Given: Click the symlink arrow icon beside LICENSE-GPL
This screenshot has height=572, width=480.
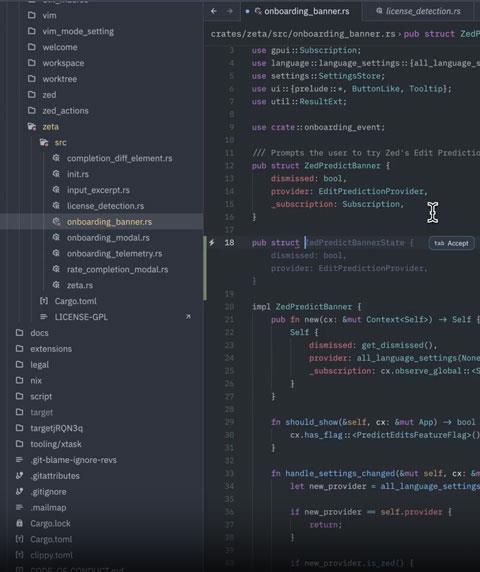Looking at the screenshot, I should (x=188, y=317).
